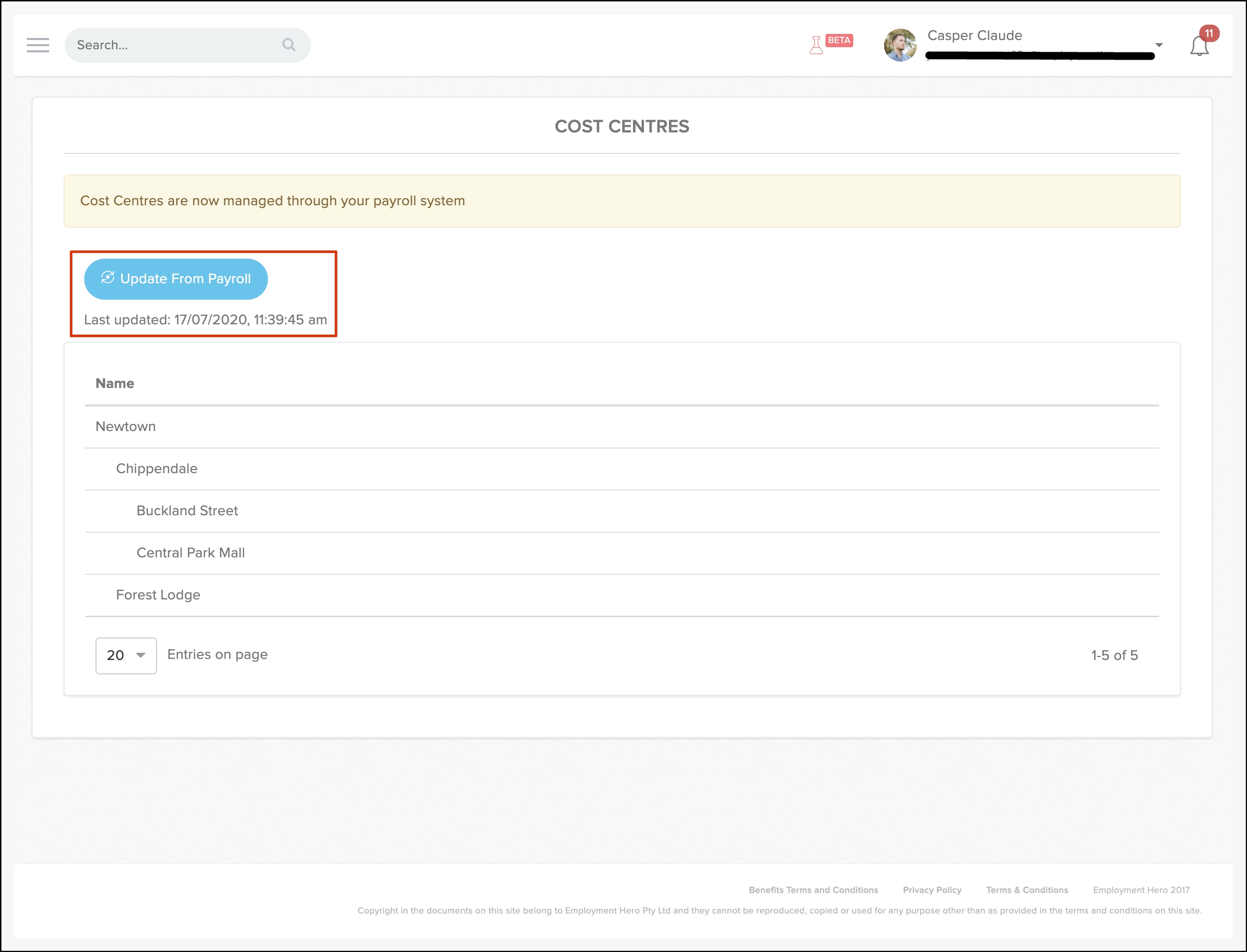This screenshot has height=952, width=1247.
Task: Click the refresh icon on Update button
Action: tap(108, 278)
